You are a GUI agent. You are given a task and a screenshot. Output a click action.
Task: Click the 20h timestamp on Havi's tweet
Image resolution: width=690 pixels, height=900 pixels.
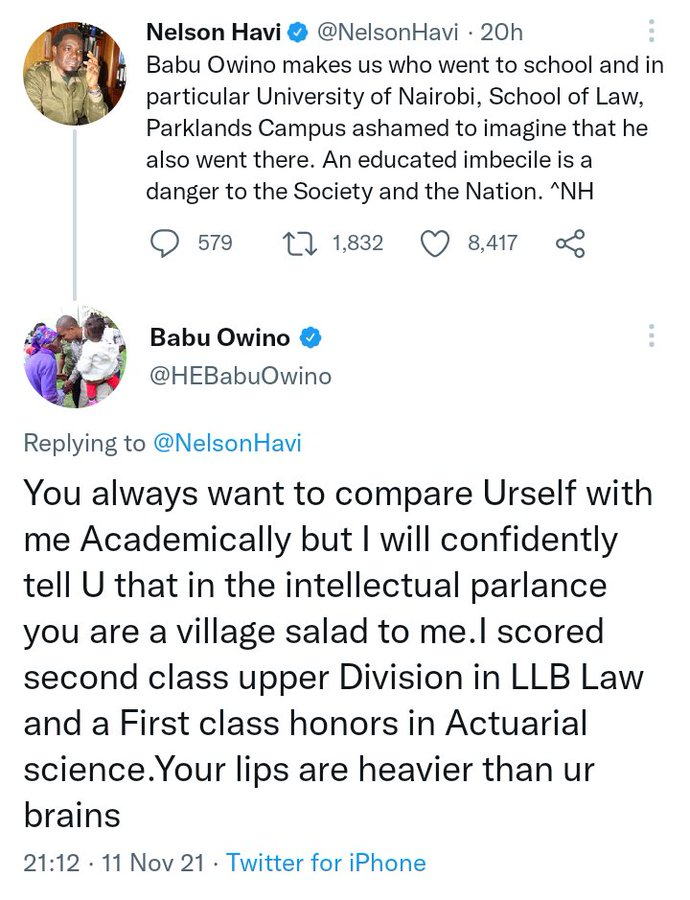pyautogui.click(x=502, y=33)
